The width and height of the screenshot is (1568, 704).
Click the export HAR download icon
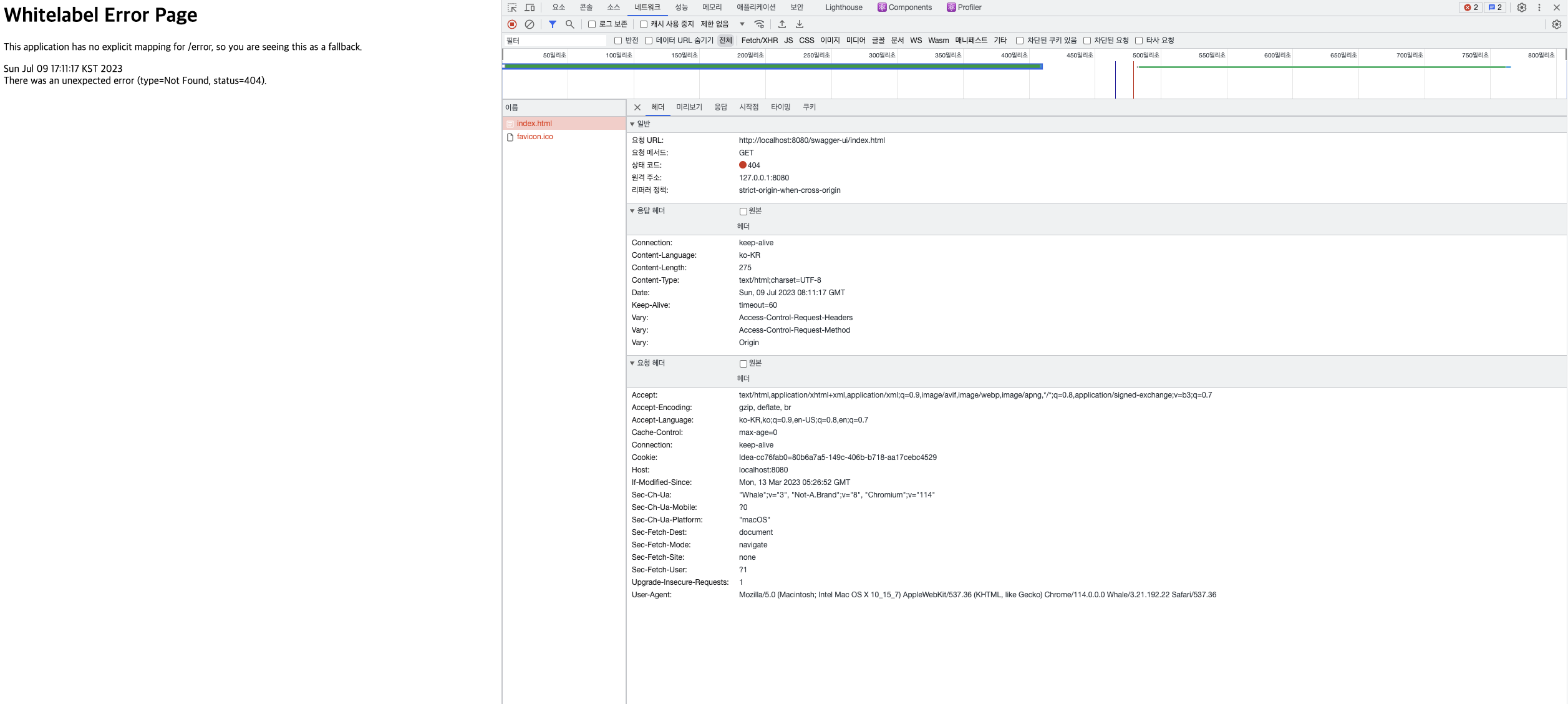pos(800,24)
